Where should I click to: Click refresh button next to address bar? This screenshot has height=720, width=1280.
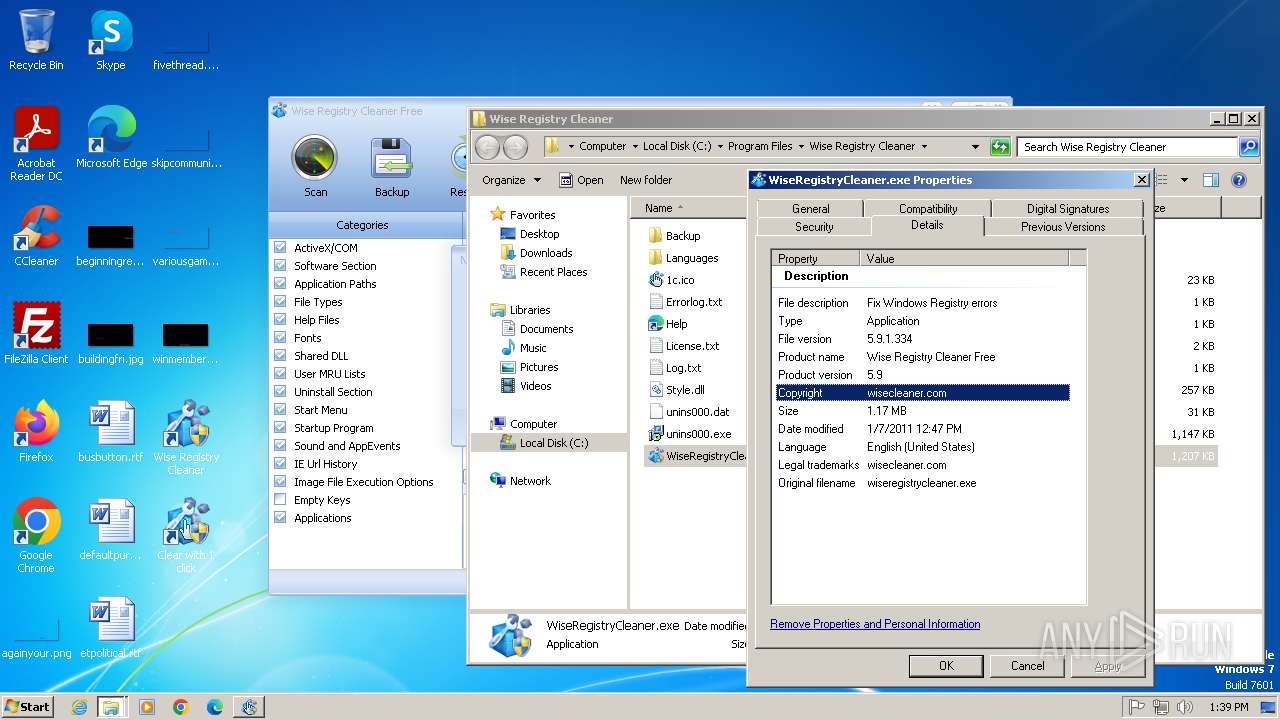coord(1000,147)
